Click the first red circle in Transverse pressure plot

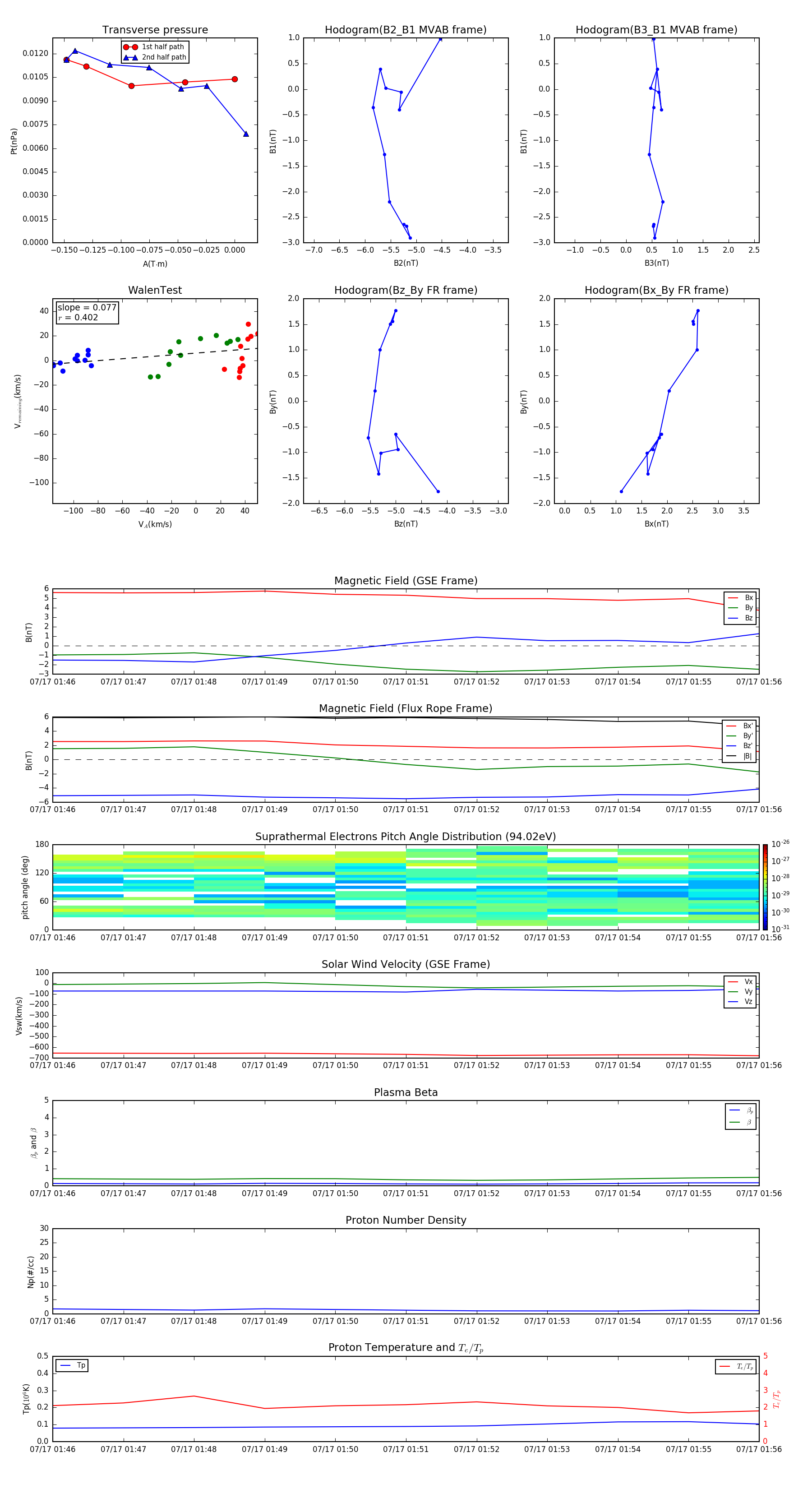click(x=66, y=60)
